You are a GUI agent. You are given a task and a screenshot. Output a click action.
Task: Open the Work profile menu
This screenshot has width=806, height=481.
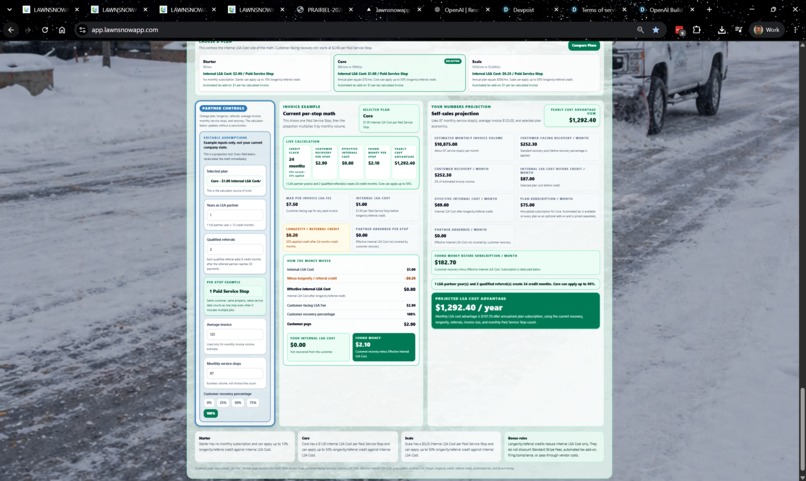point(766,30)
